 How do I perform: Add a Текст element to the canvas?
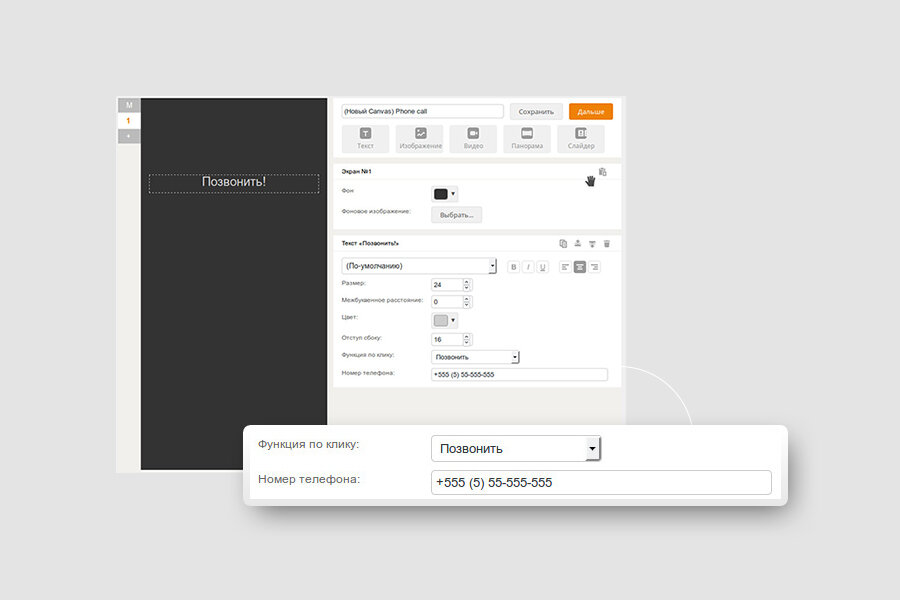click(x=365, y=139)
